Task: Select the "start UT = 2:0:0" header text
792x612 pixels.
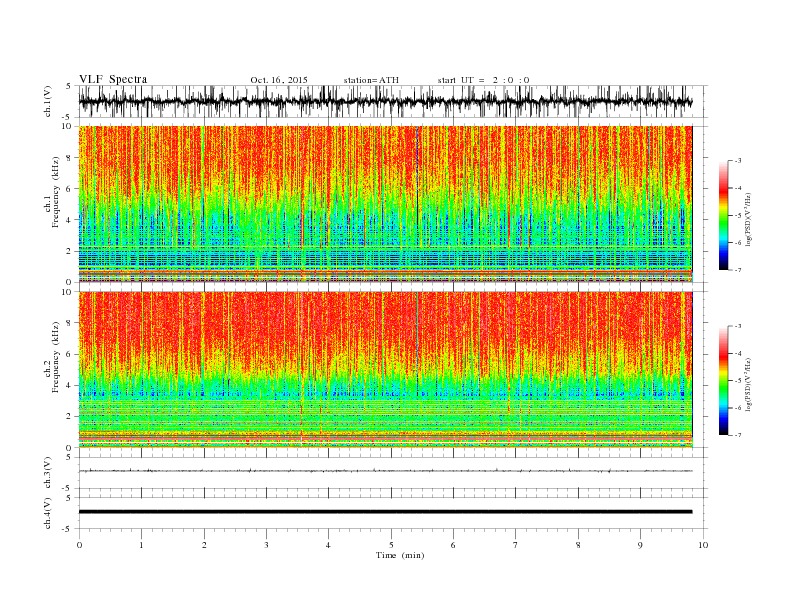Action: click(483, 80)
